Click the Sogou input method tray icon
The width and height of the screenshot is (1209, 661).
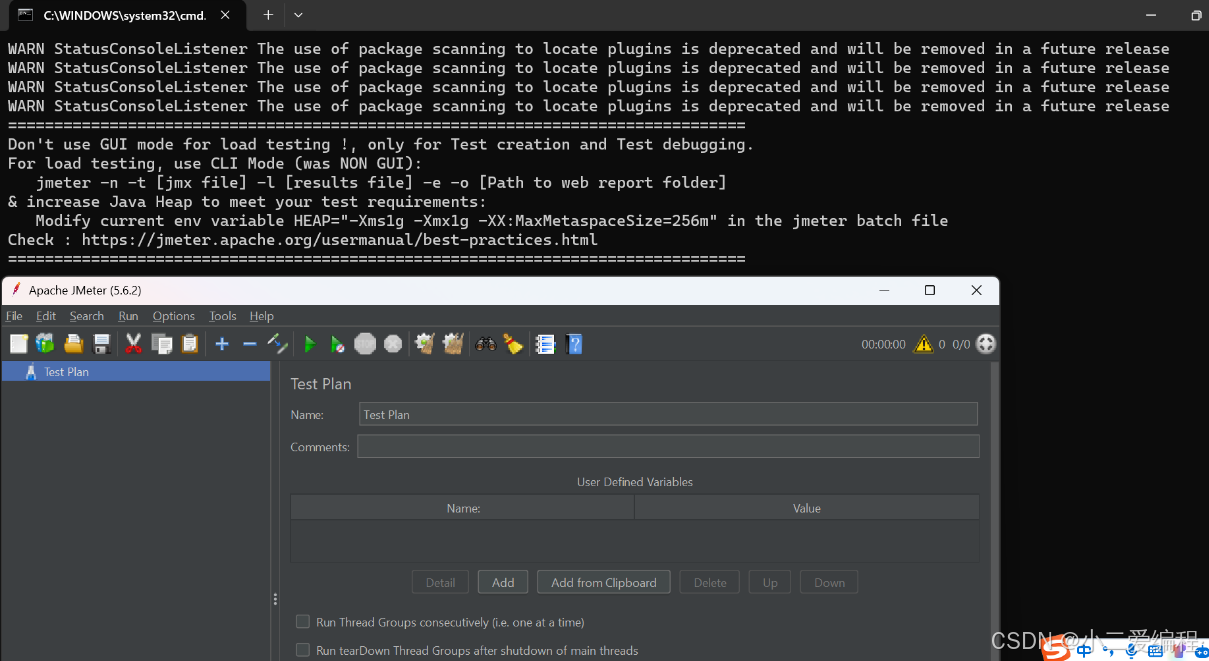coord(1054,648)
